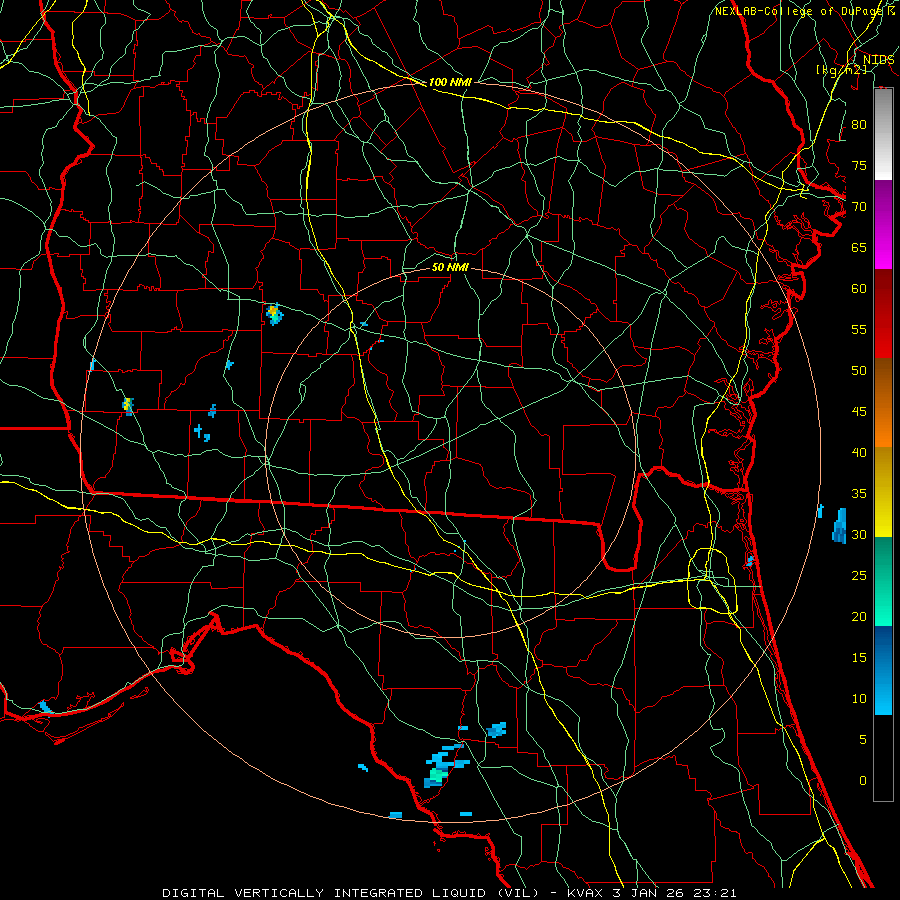Click the 55 value on the color scale
The height and width of the screenshot is (900, 900).
point(859,329)
